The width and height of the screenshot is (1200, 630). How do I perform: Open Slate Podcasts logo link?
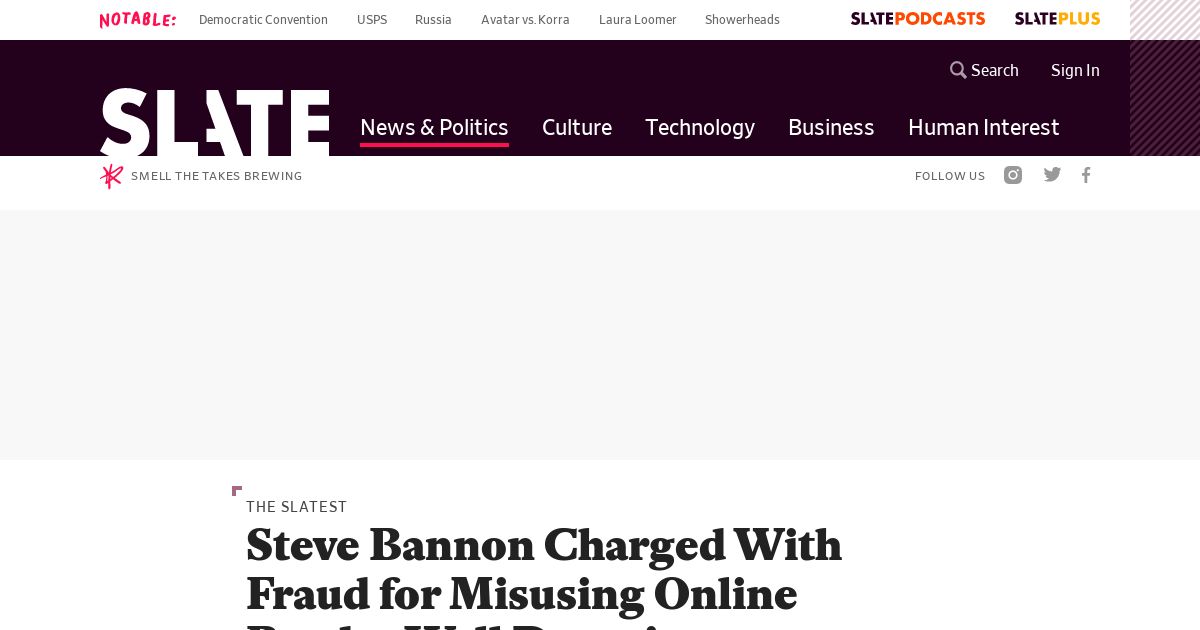[918, 19]
